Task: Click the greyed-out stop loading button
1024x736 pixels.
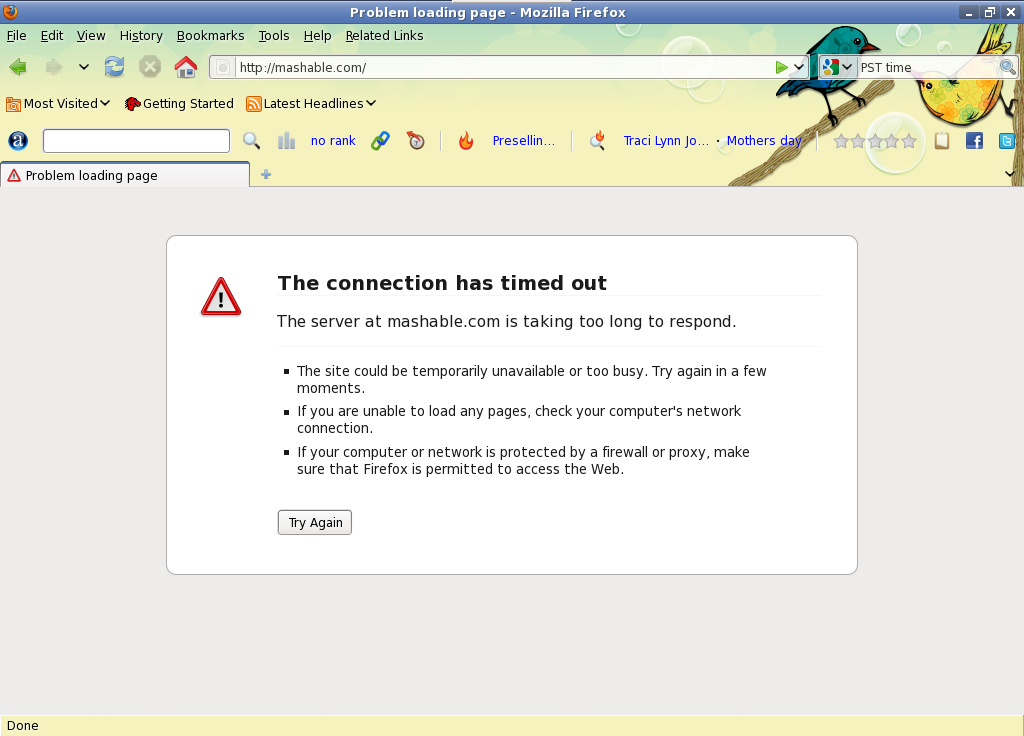Action: click(150, 67)
